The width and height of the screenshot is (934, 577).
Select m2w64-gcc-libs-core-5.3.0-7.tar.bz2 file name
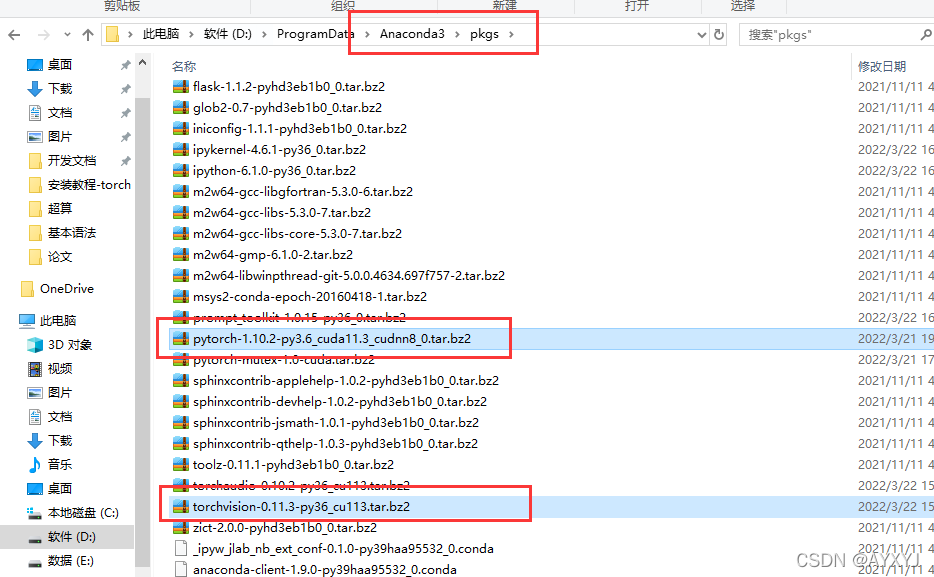(x=297, y=233)
